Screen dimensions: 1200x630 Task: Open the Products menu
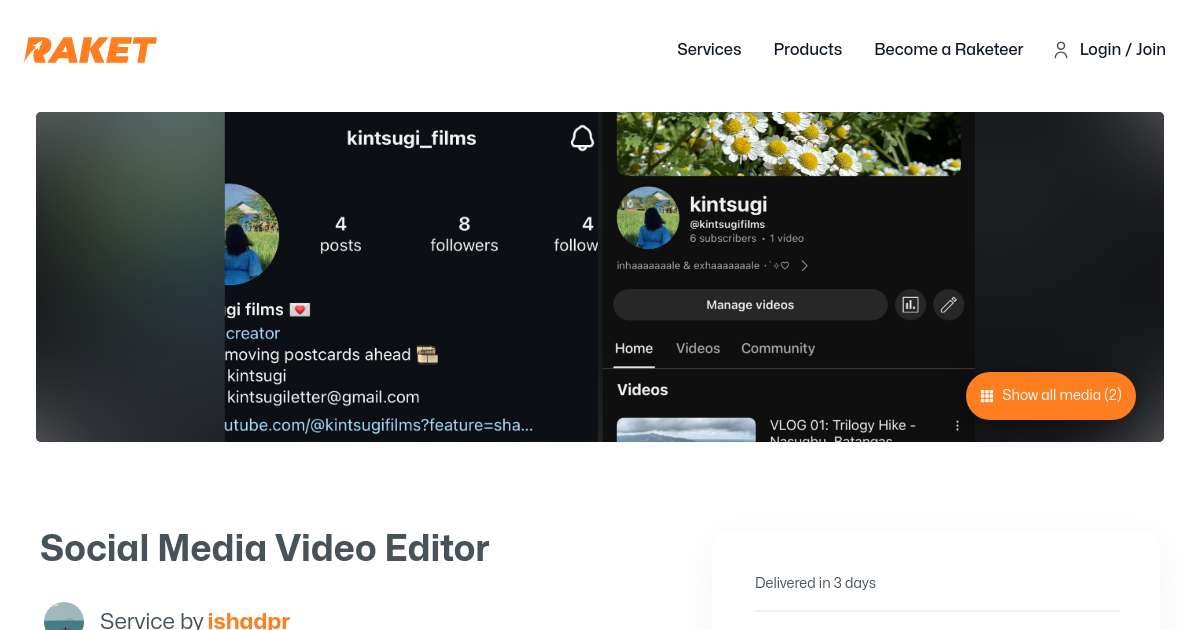tap(807, 50)
